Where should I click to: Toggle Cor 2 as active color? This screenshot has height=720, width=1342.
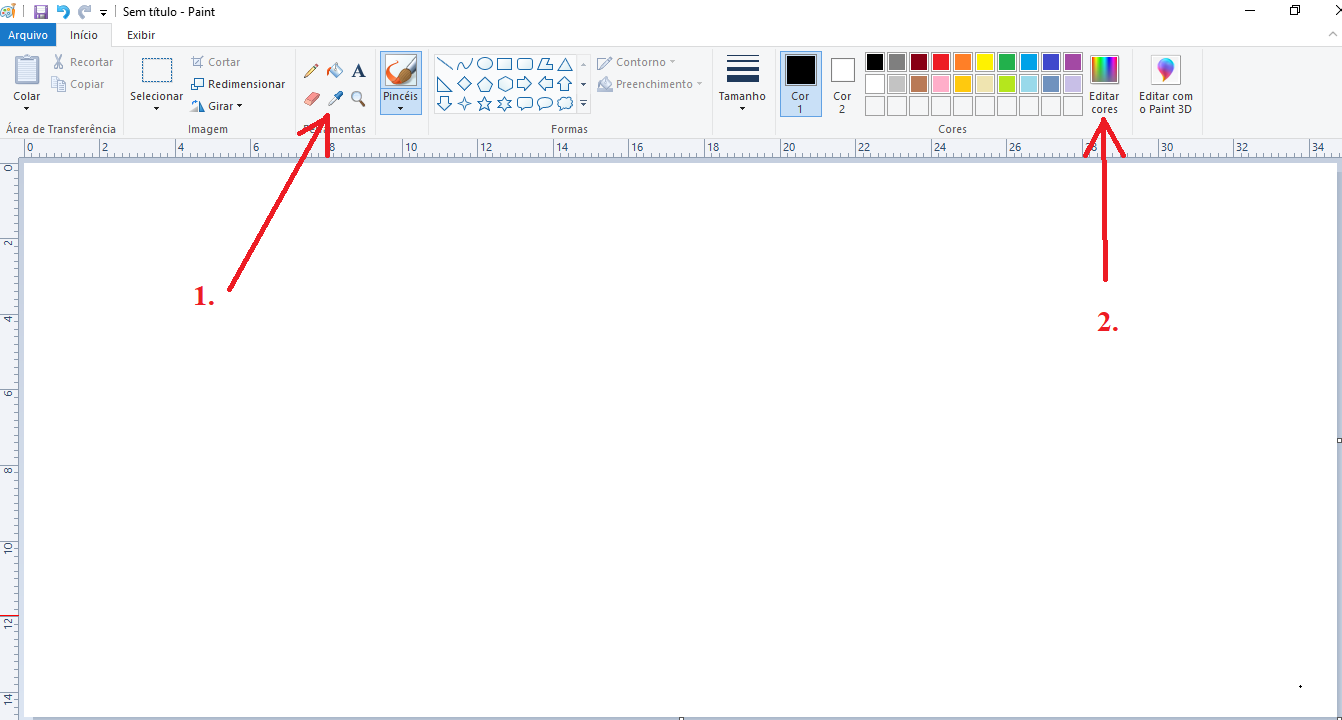pyautogui.click(x=842, y=83)
